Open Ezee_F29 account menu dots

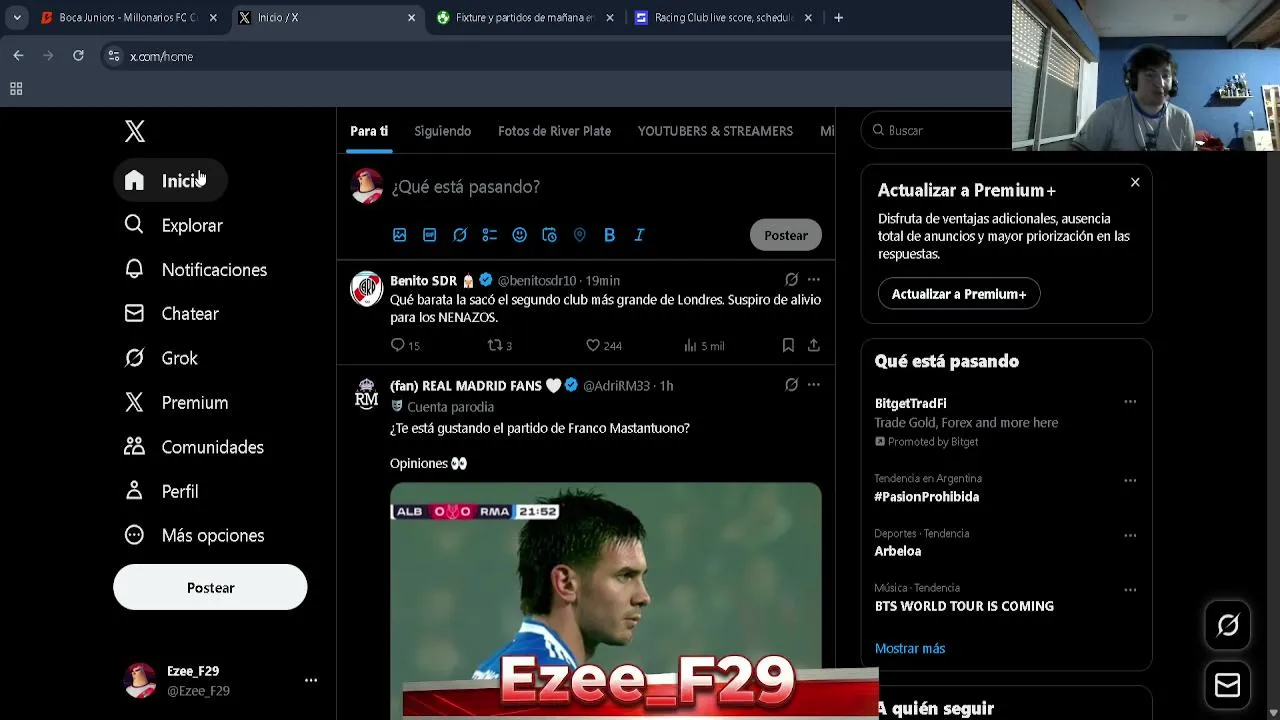coord(311,680)
